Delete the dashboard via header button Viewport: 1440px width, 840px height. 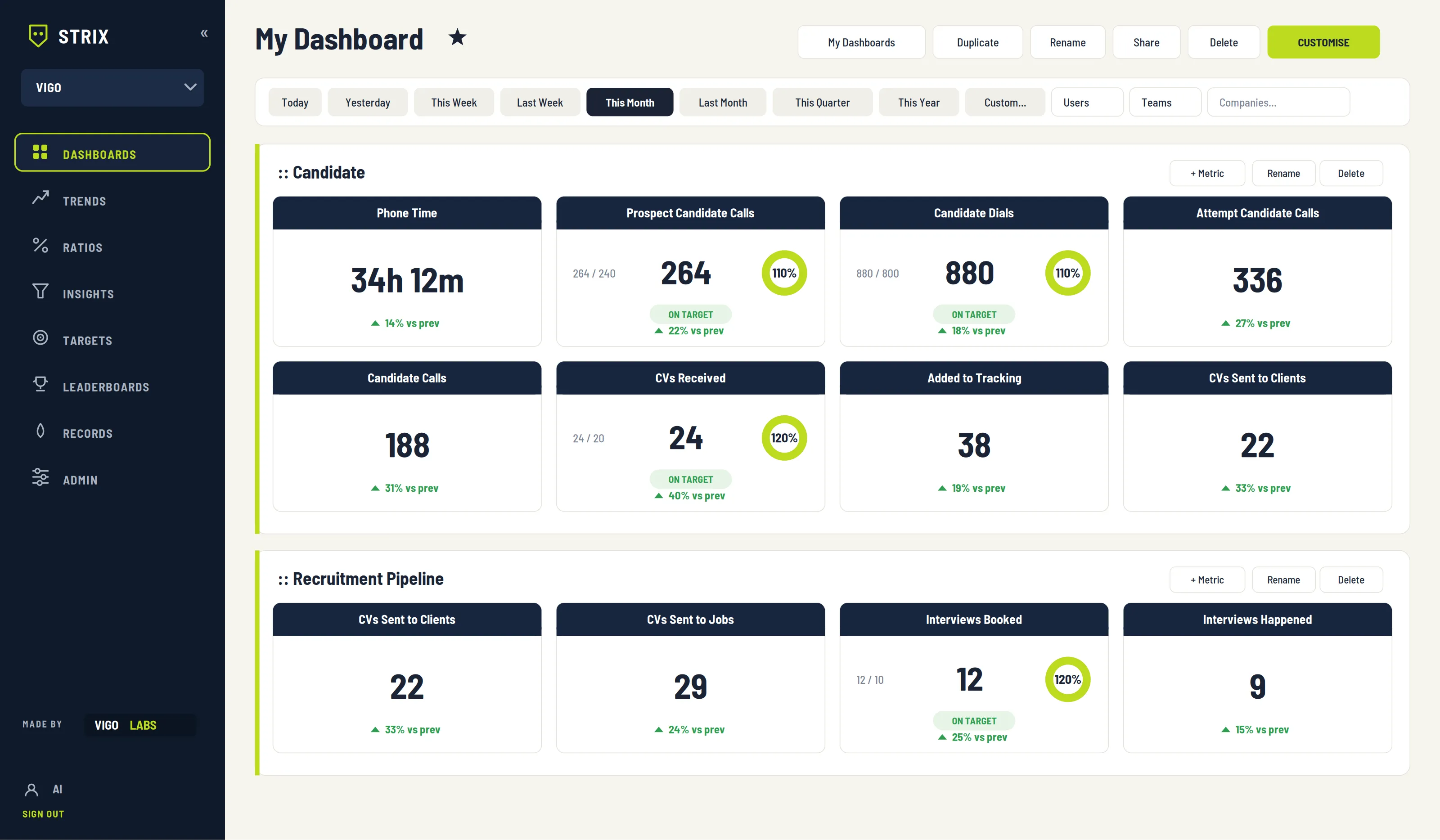click(x=1224, y=42)
